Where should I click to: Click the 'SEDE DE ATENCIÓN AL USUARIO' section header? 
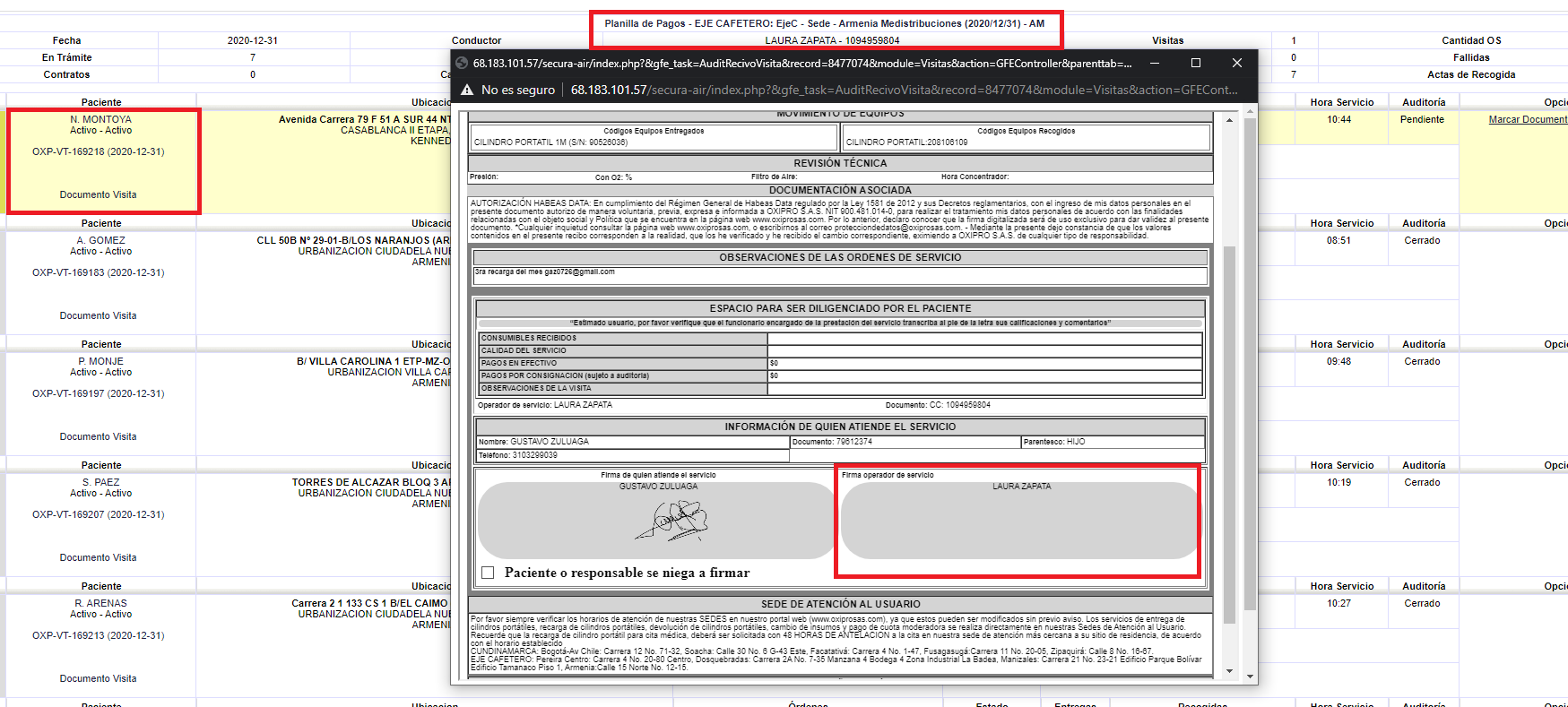pyautogui.click(x=840, y=604)
